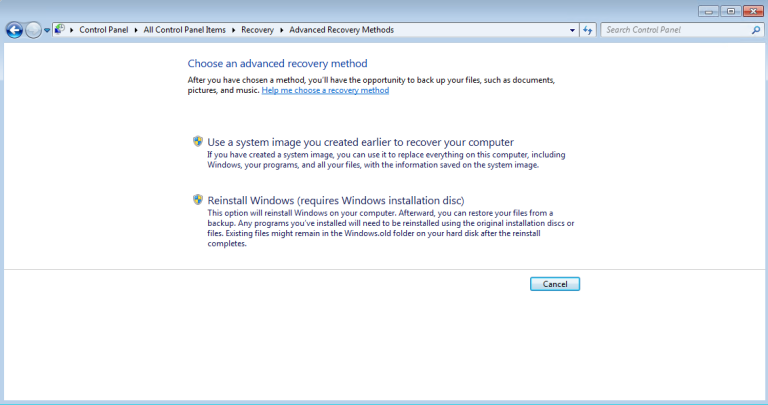The width and height of the screenshot is (768, 405).
Task: Click Choose an advanced recovery method heading
Action: tap(277, 63)
